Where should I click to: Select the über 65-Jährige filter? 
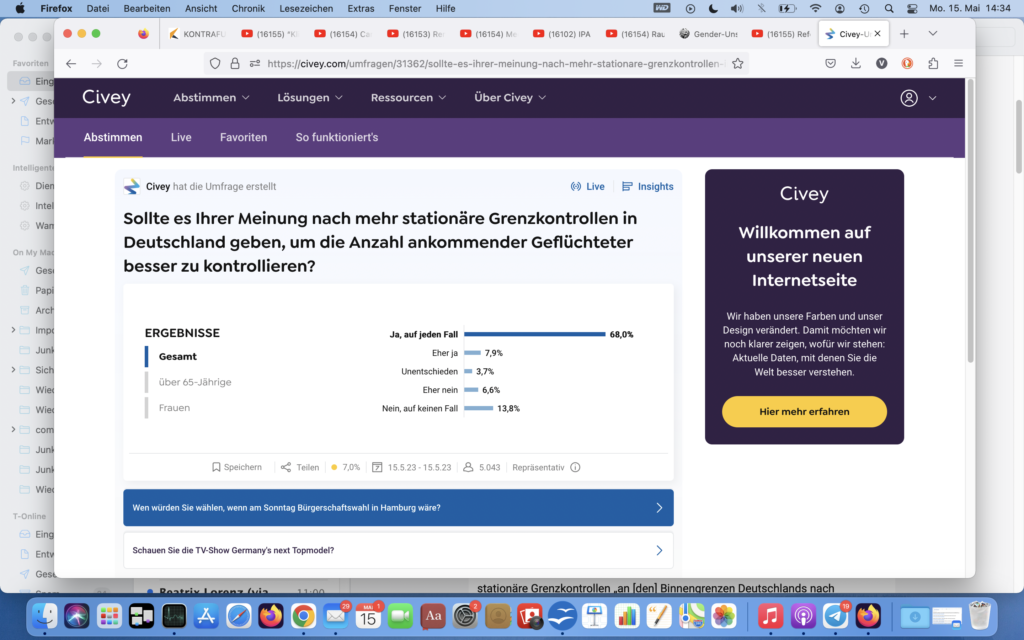[195, 382]
